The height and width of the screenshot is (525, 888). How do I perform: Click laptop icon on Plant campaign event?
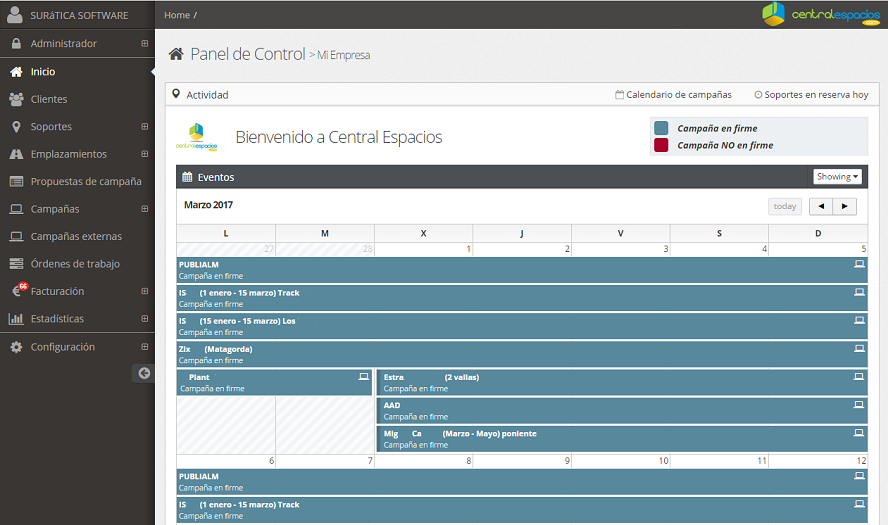coord(364,377)
